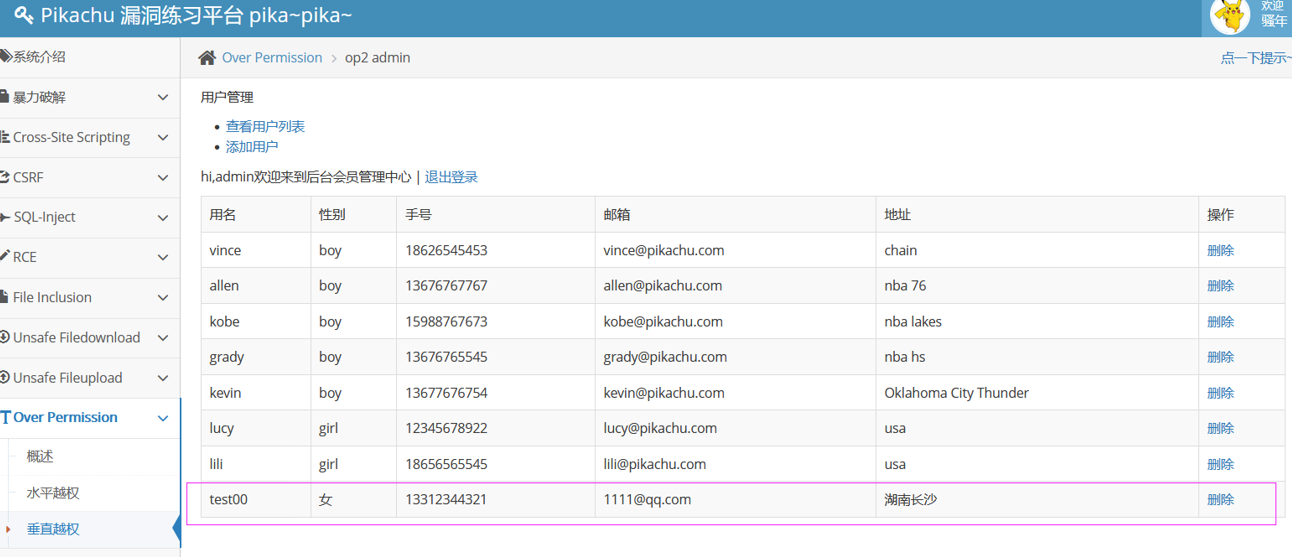The image size is (1292, 557).
Task: Click the 添加用户 link
Action: pos(252,146)
